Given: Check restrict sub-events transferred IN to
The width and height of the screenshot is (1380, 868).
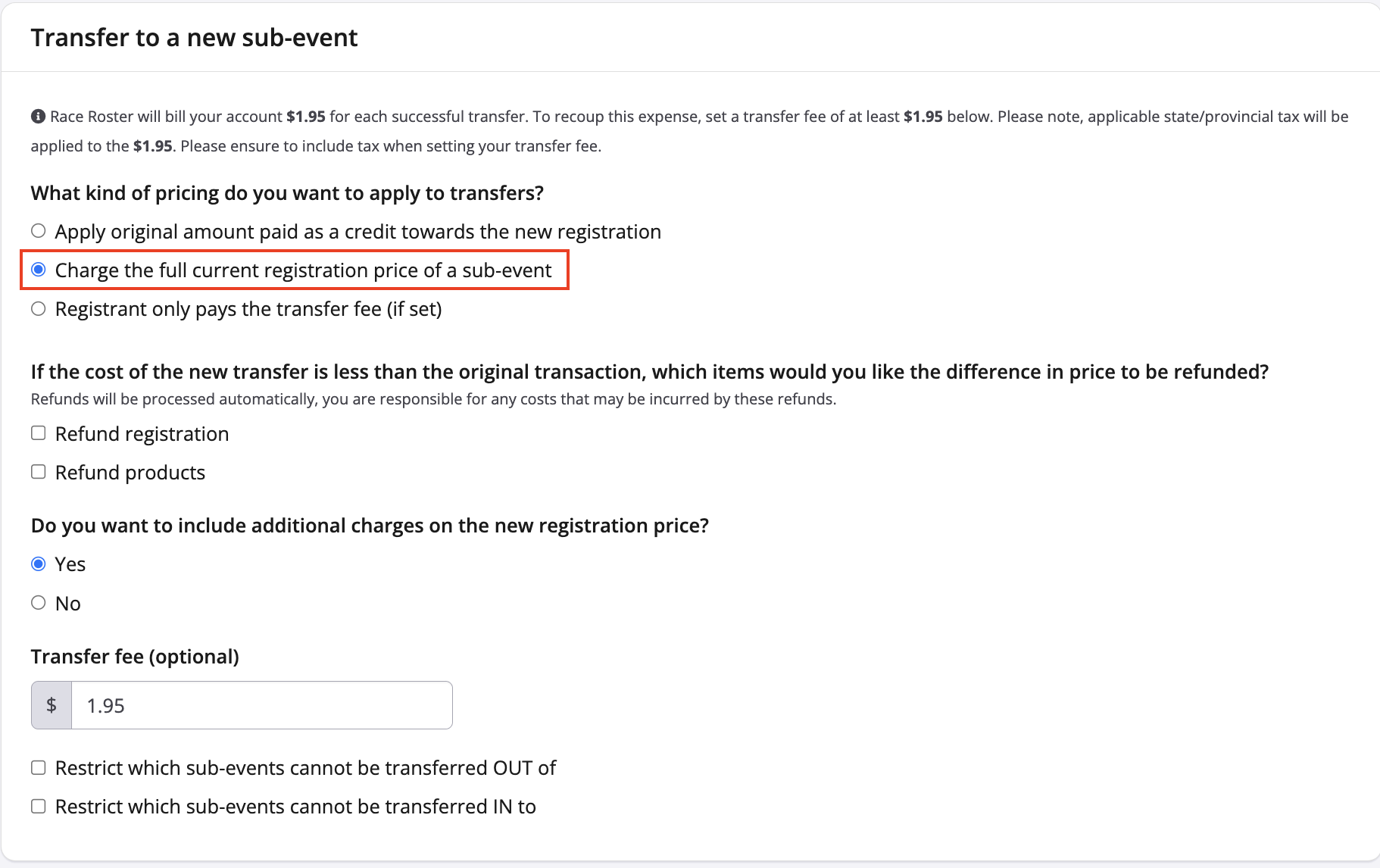Looking at the screenshot, I should click(x=38, y=805).
